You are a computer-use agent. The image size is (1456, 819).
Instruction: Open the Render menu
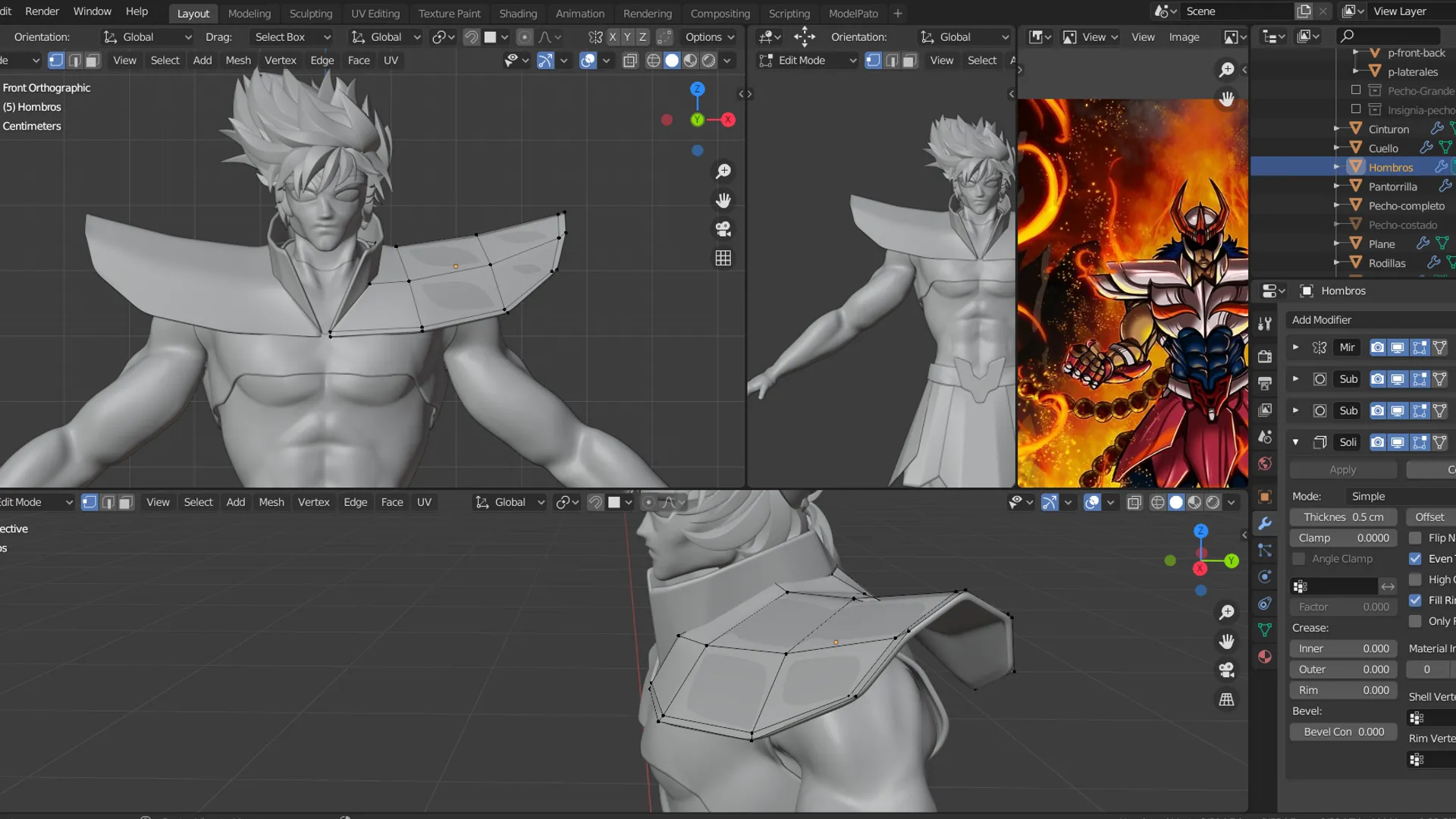(42, 11)
